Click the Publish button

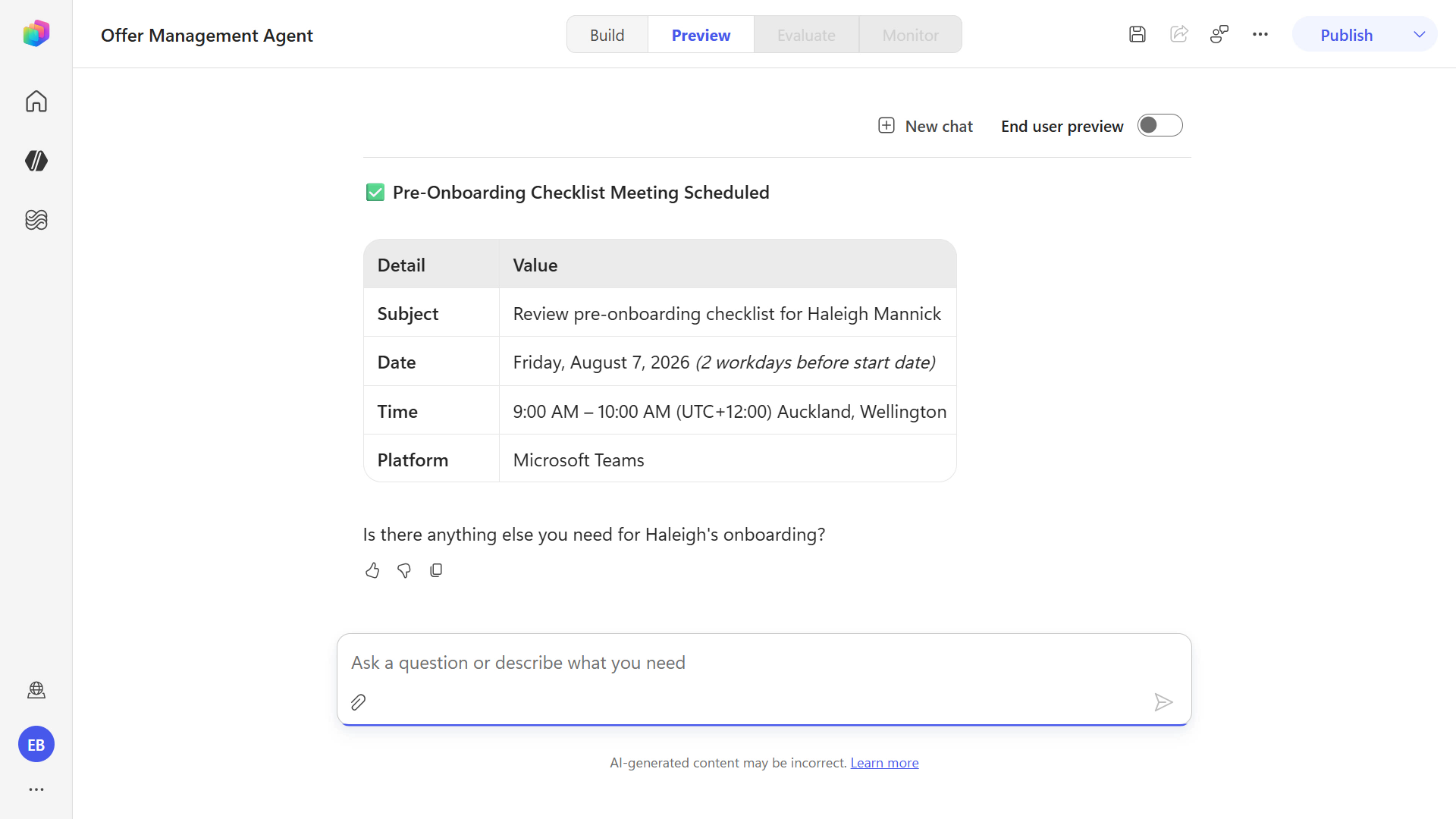point(1347,35)
